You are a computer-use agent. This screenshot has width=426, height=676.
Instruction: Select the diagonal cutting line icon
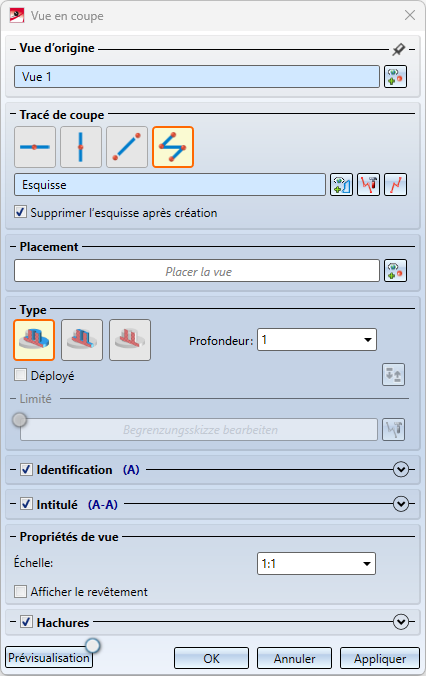click(x=127, y=147)
